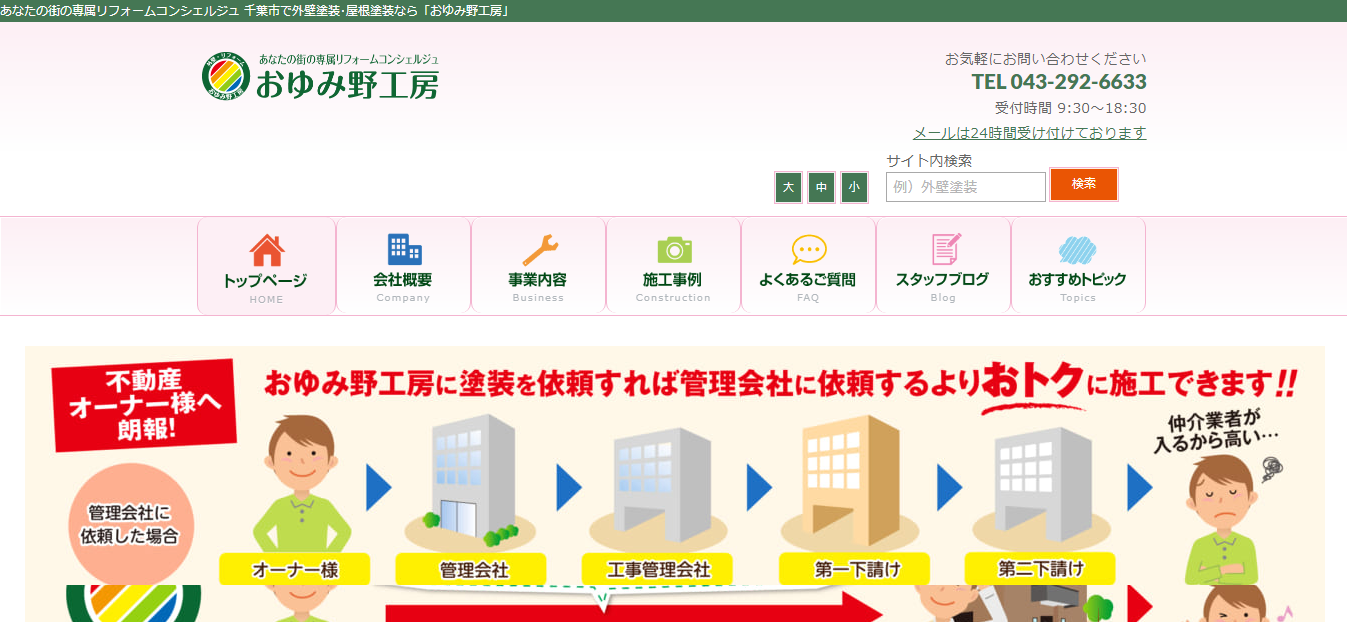Open the 施工事例 Construction menu label
1347x622 pixels.
tap(673, 287)
